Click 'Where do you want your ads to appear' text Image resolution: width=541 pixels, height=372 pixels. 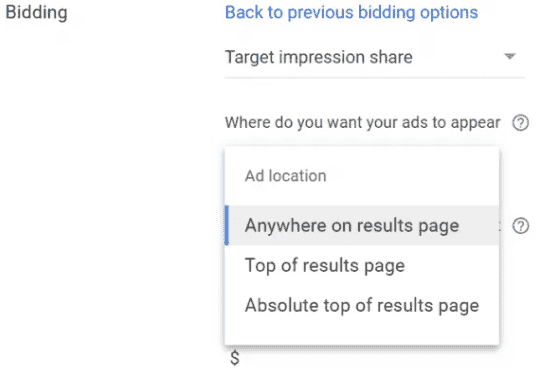pos(362,123)
